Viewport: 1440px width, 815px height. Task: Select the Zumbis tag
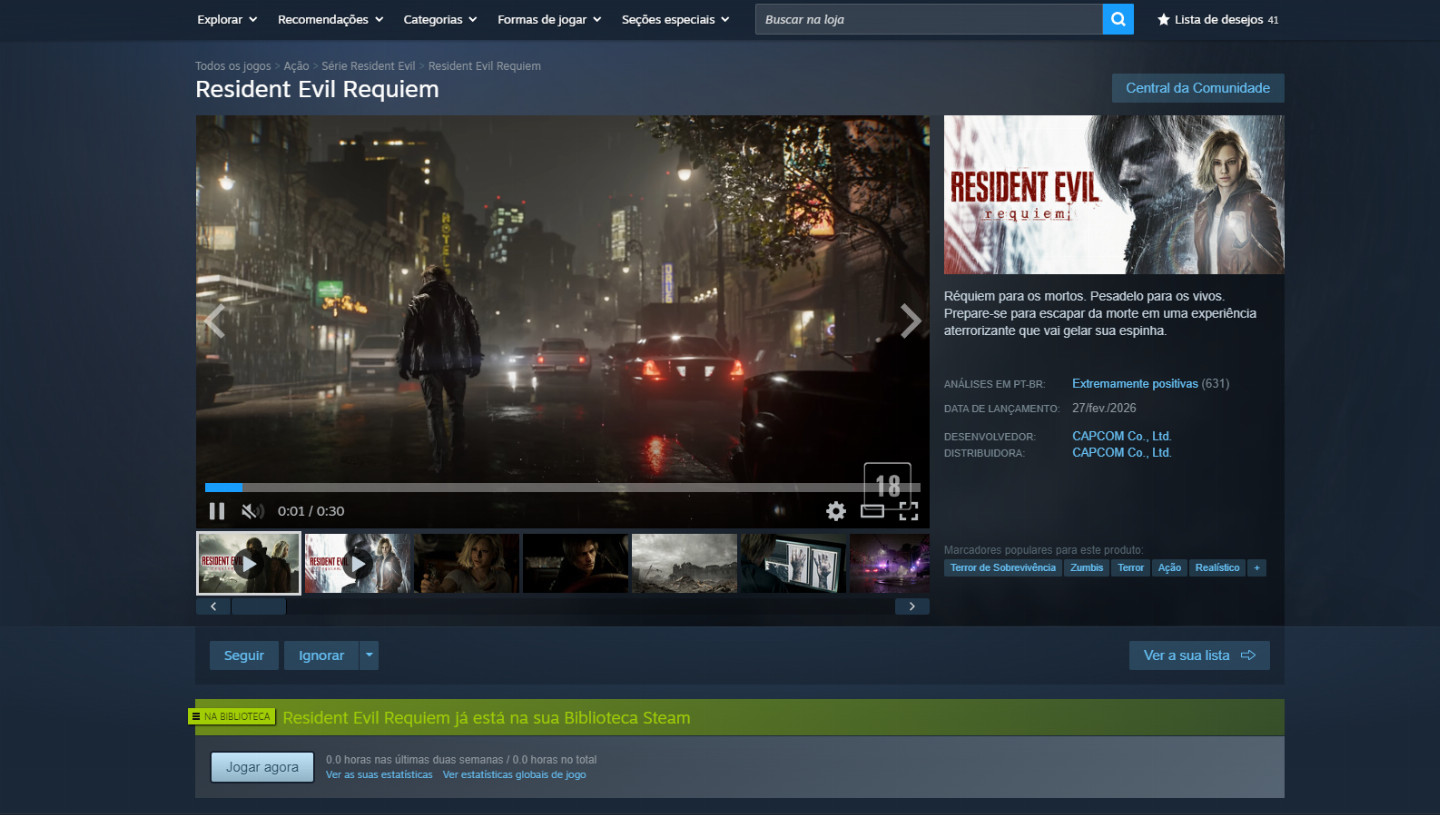(1086, 568)
